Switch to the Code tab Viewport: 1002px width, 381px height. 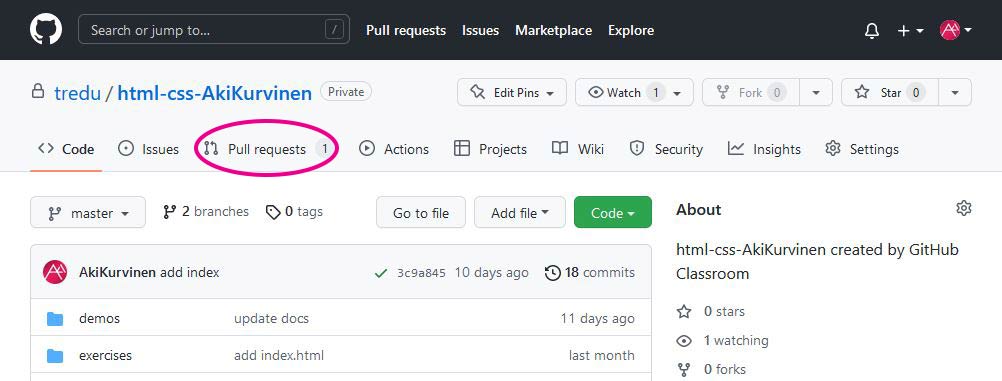pos(66,149)
